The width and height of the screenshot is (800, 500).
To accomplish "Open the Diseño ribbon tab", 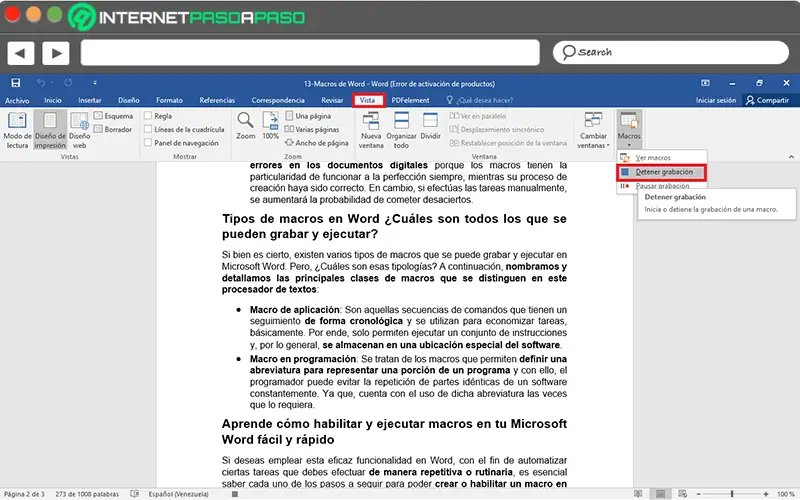I will [129, 101].
